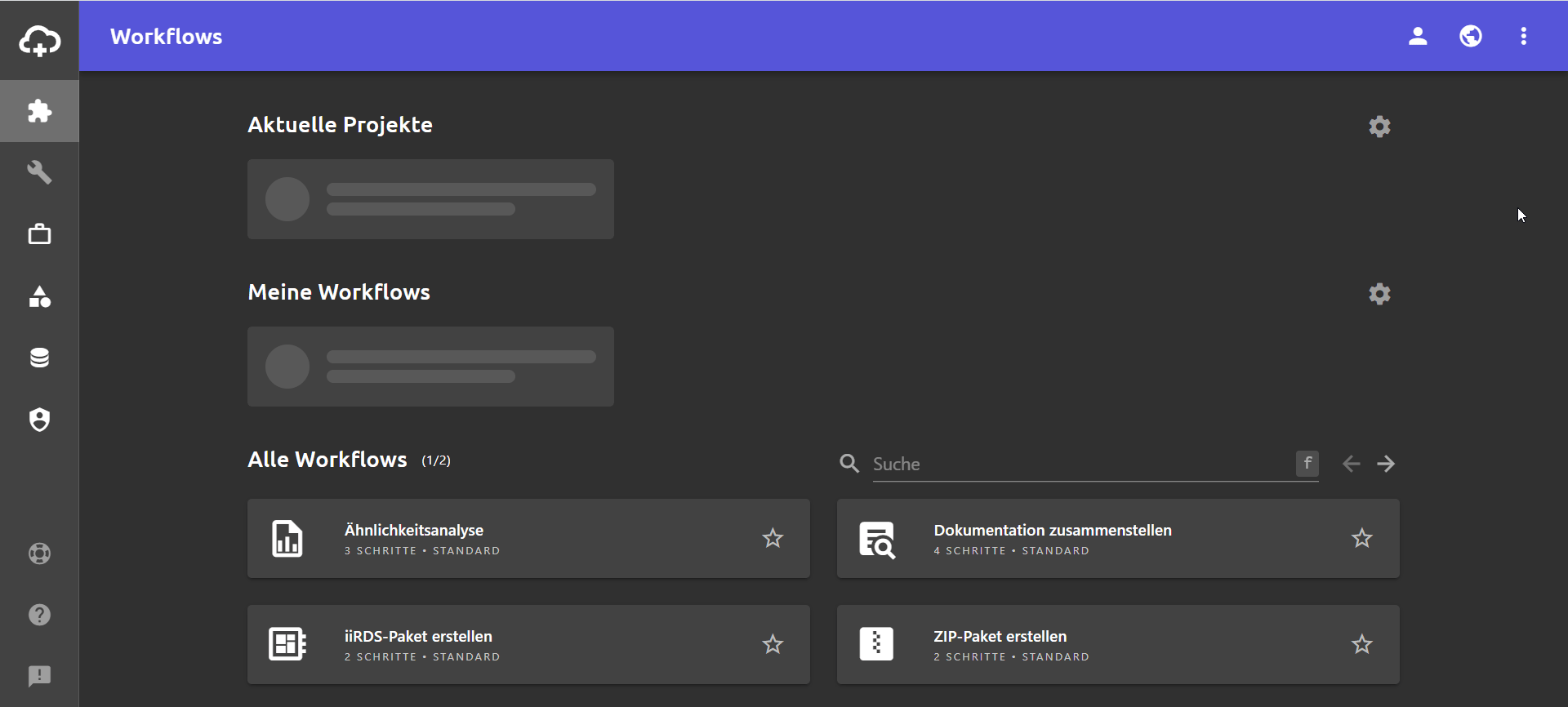Click the 'f' filter badge in search field

click(x=1307, y=464)
